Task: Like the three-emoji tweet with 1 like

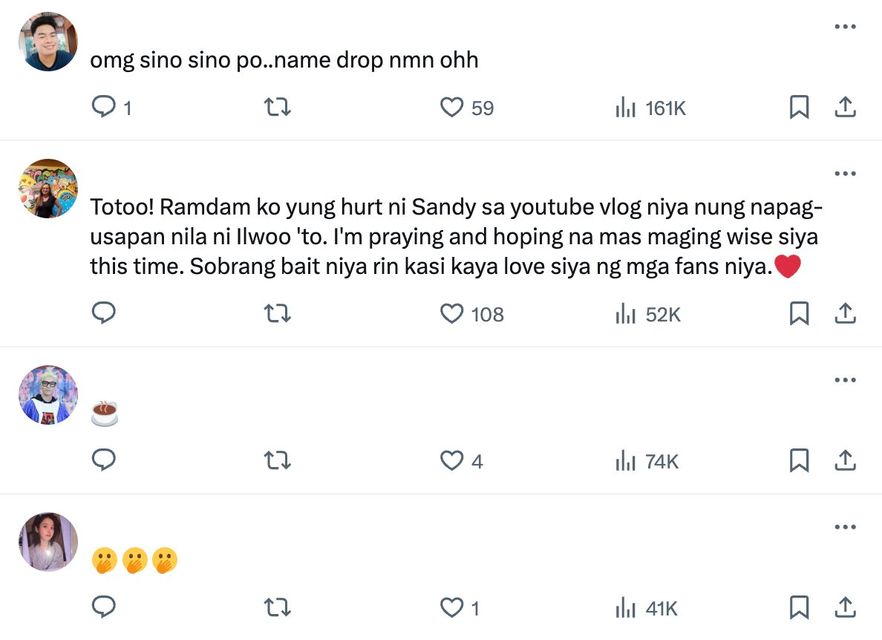Action: pos(452,607)
